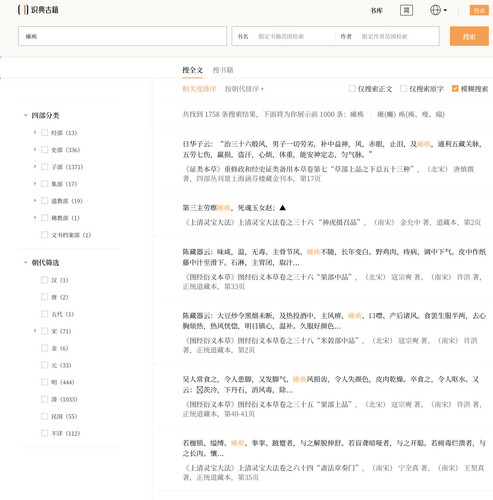The height and width of the screenshot is (500, 493).
Task: Open the result starting 吴人常食之
Action: coord(331,384)
